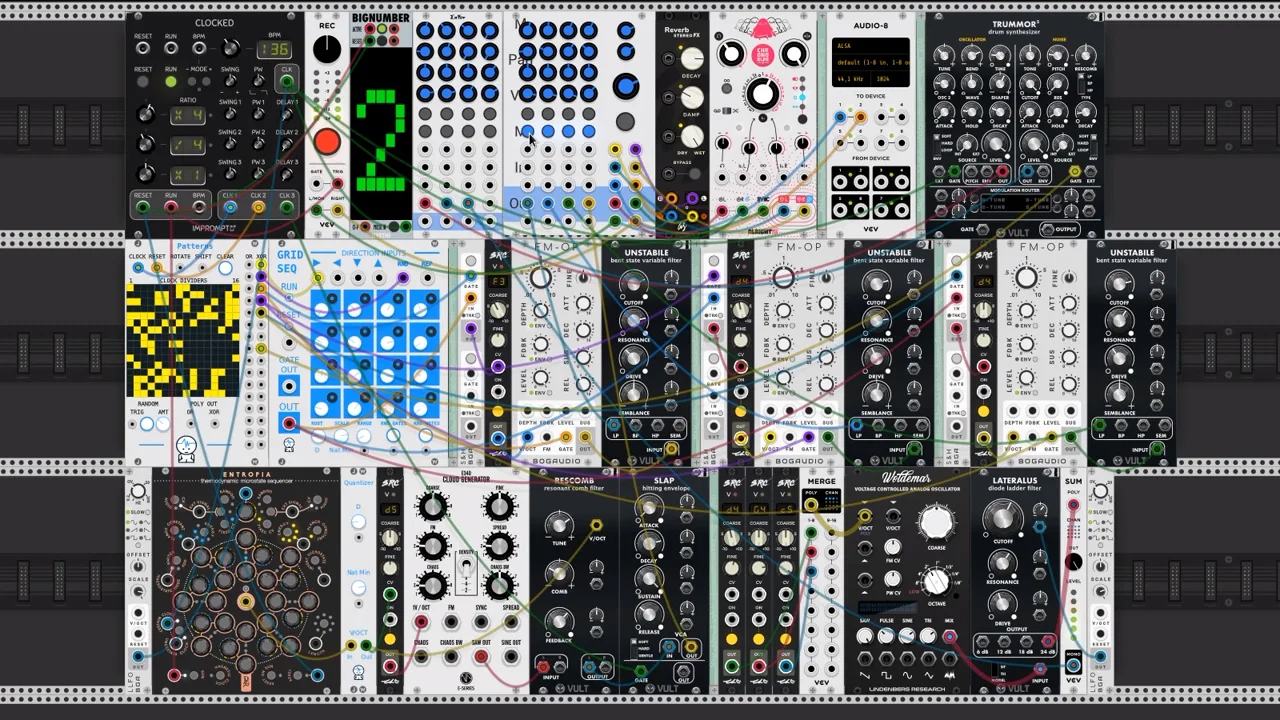Click the Lateralus 24 dB output jack
Image resolution: width=1280 pixels, height=720 pixels.
click(x=1047, y=642)
